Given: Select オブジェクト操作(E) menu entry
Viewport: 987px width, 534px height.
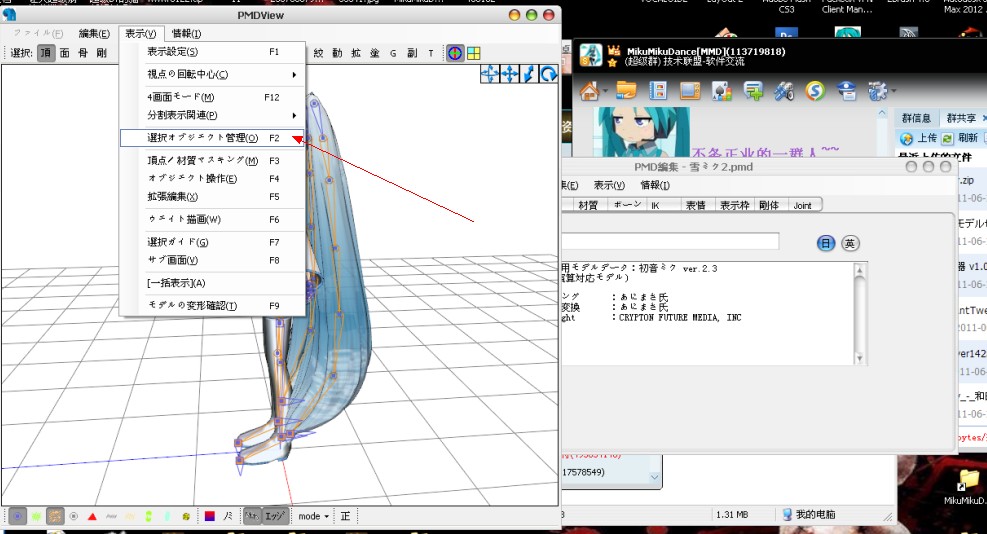Looking at the screenshot, I should [x=213, y=179].
